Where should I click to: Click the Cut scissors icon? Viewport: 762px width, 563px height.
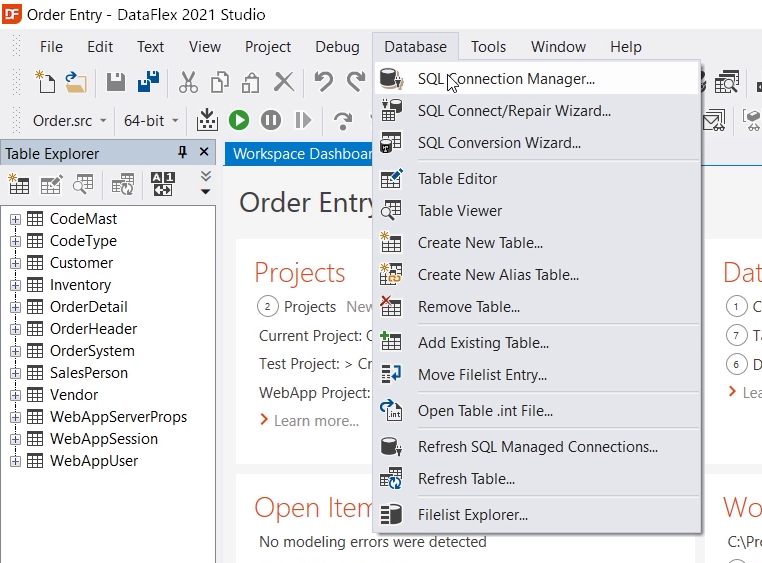pos(188,82)
